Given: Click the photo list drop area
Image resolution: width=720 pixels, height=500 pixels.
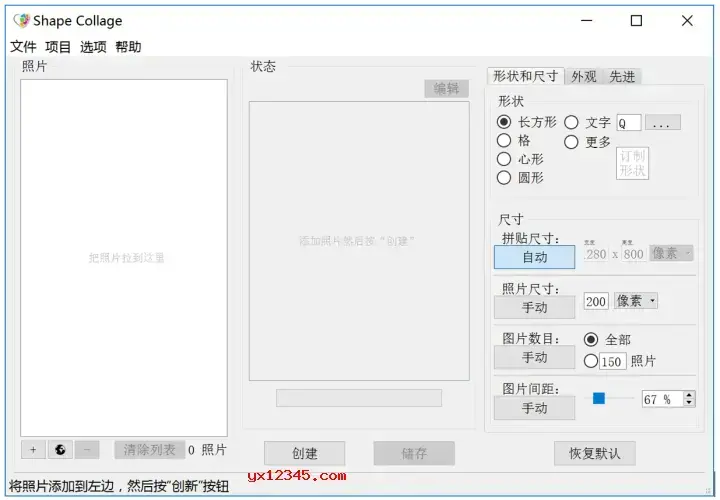Looking at the screenshot, I should coord(124,258).
